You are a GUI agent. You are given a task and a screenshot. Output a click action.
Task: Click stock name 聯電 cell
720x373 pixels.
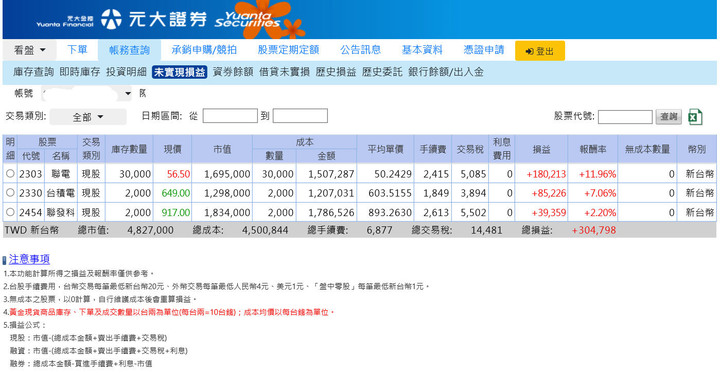pos(61,174)
